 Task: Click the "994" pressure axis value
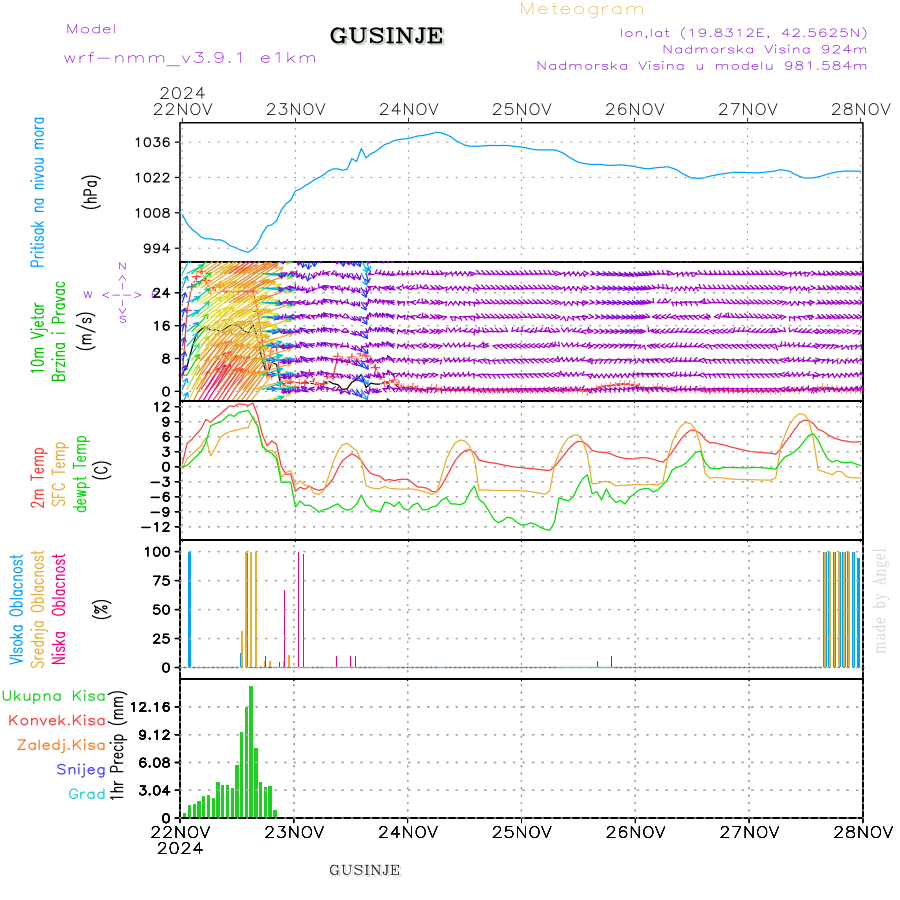(x=157, y=249)
